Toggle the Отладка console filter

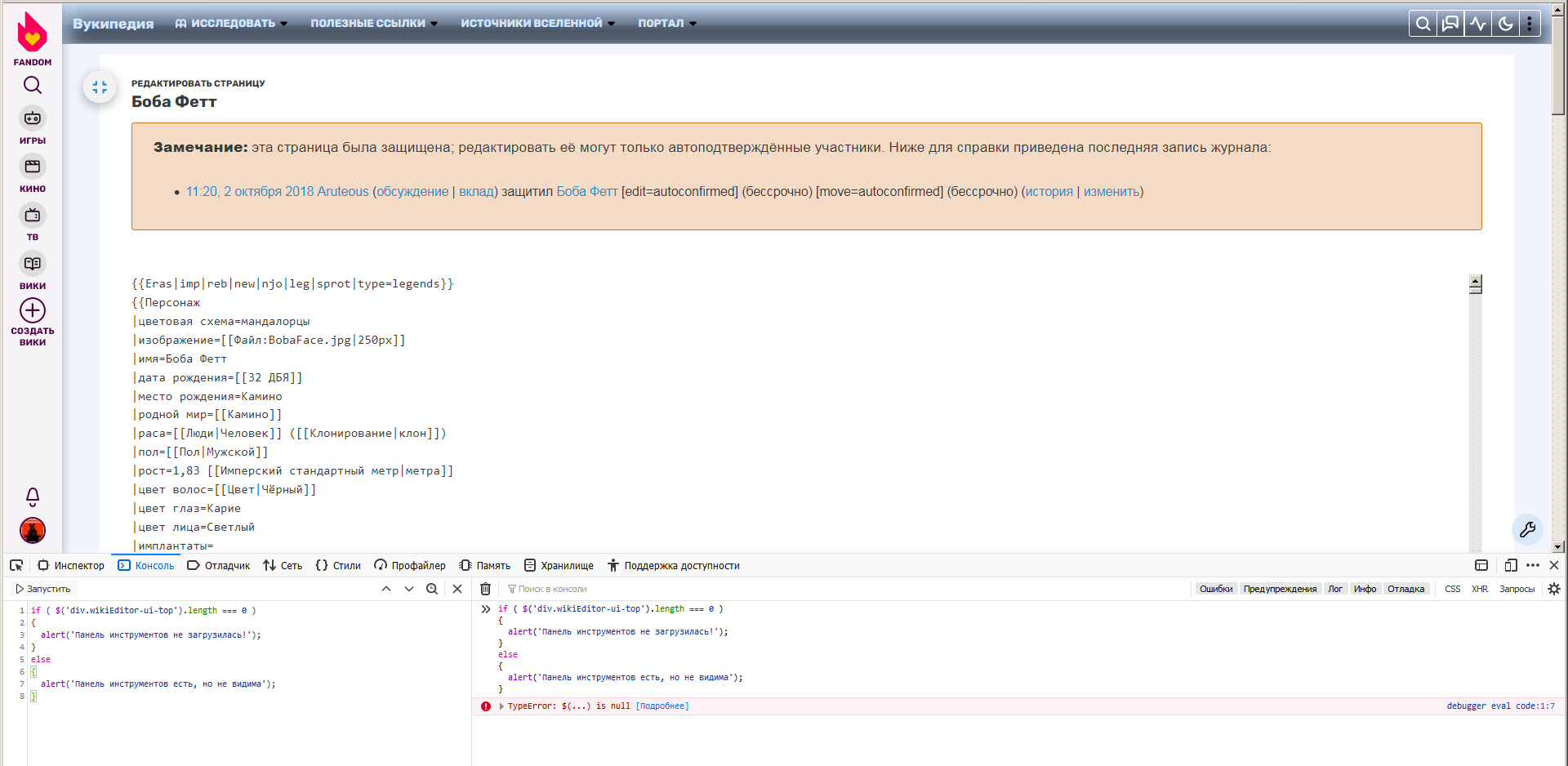[x=1405, y=589]
